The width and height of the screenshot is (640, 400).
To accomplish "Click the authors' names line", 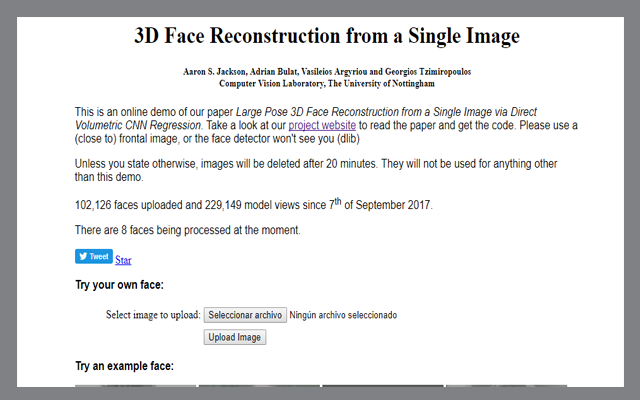I will pyautogui.click(x=327, y=73).
